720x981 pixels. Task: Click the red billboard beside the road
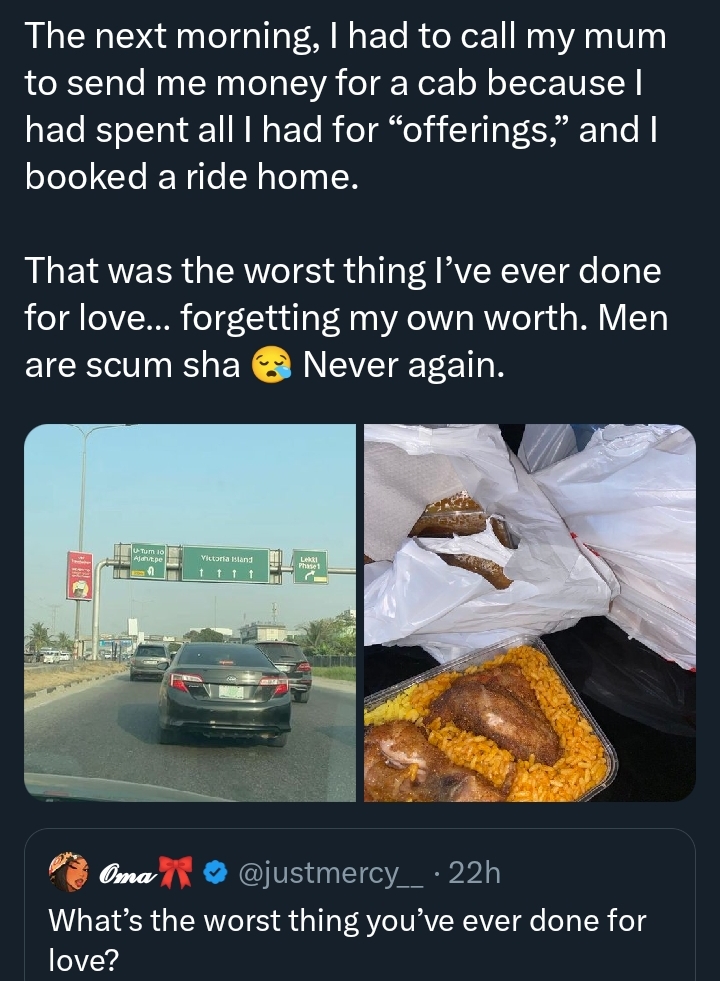pyautogui.click(x=80, y=575)
